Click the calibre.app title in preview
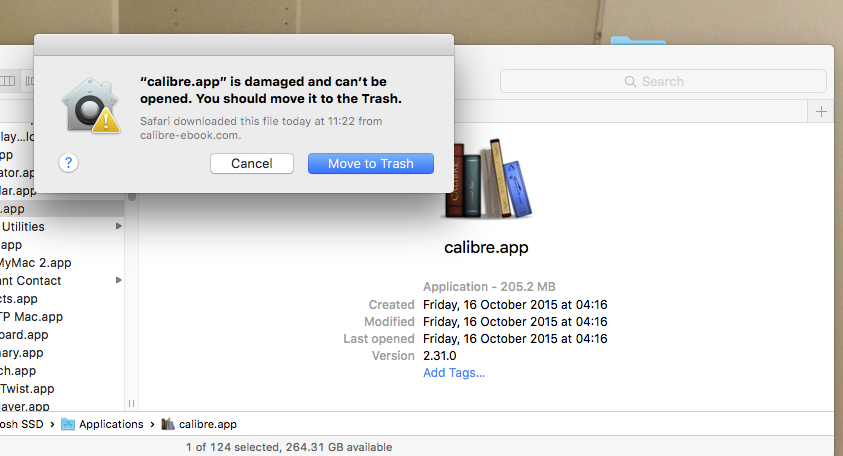Image resolution: width=843 pixels, height=456 pixels. [486, 247]
